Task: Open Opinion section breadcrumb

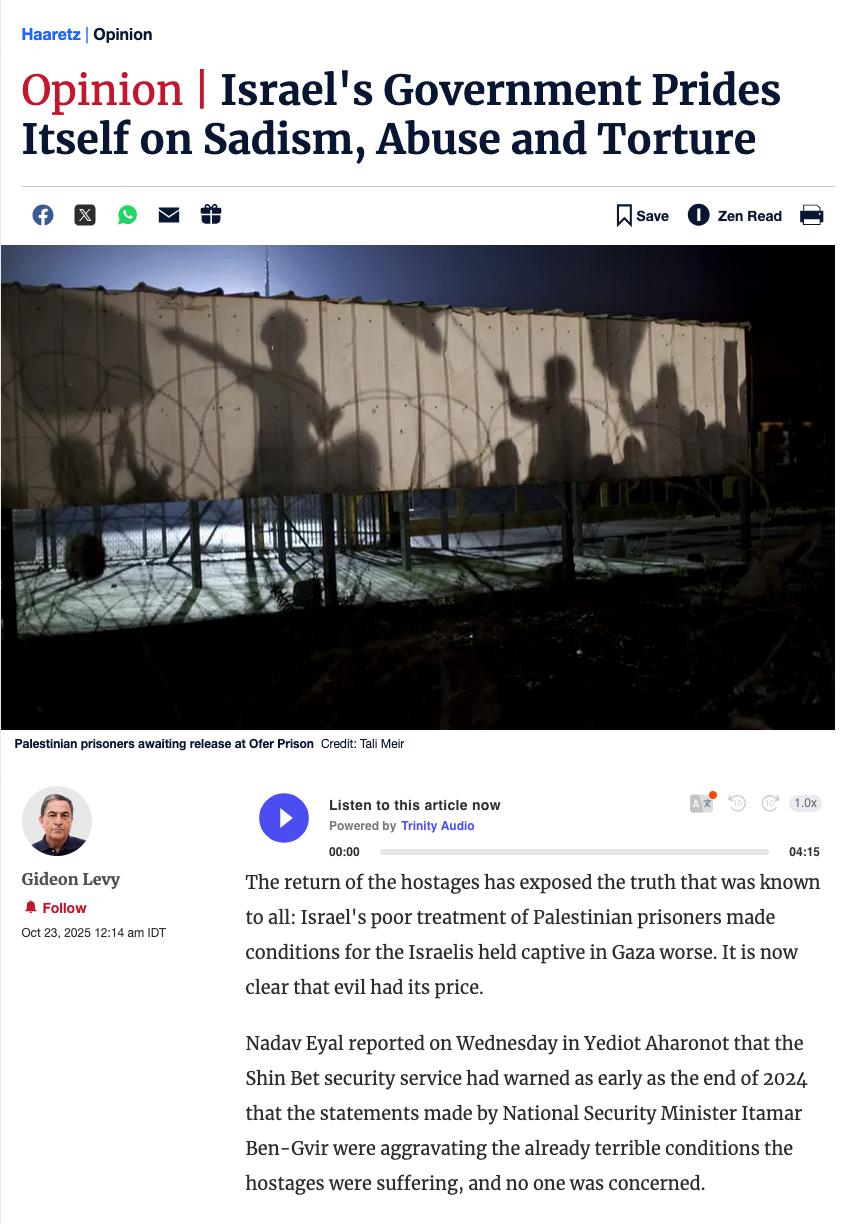Action: click(123, 35)
